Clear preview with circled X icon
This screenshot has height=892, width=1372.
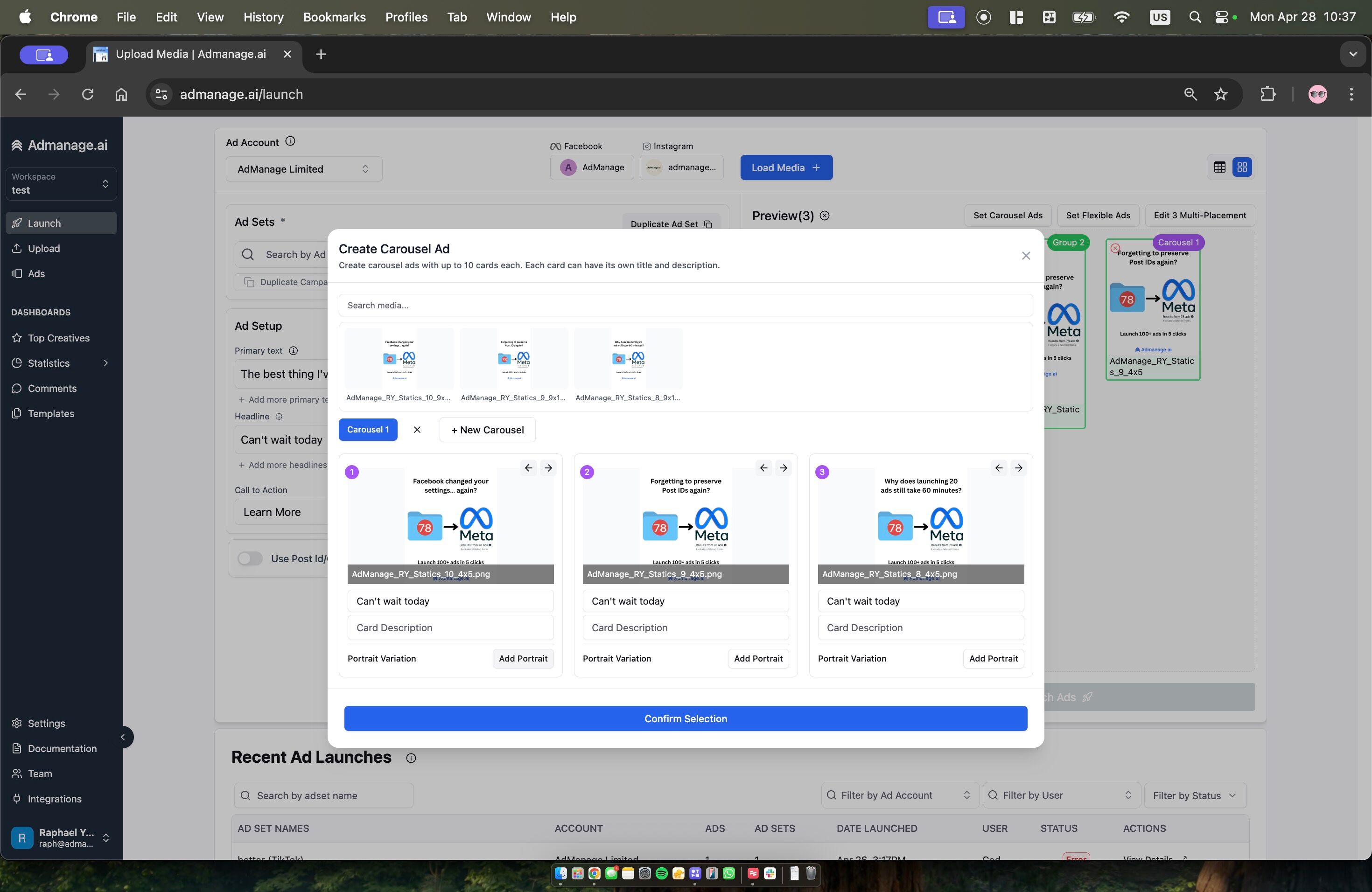pos(825,216)
